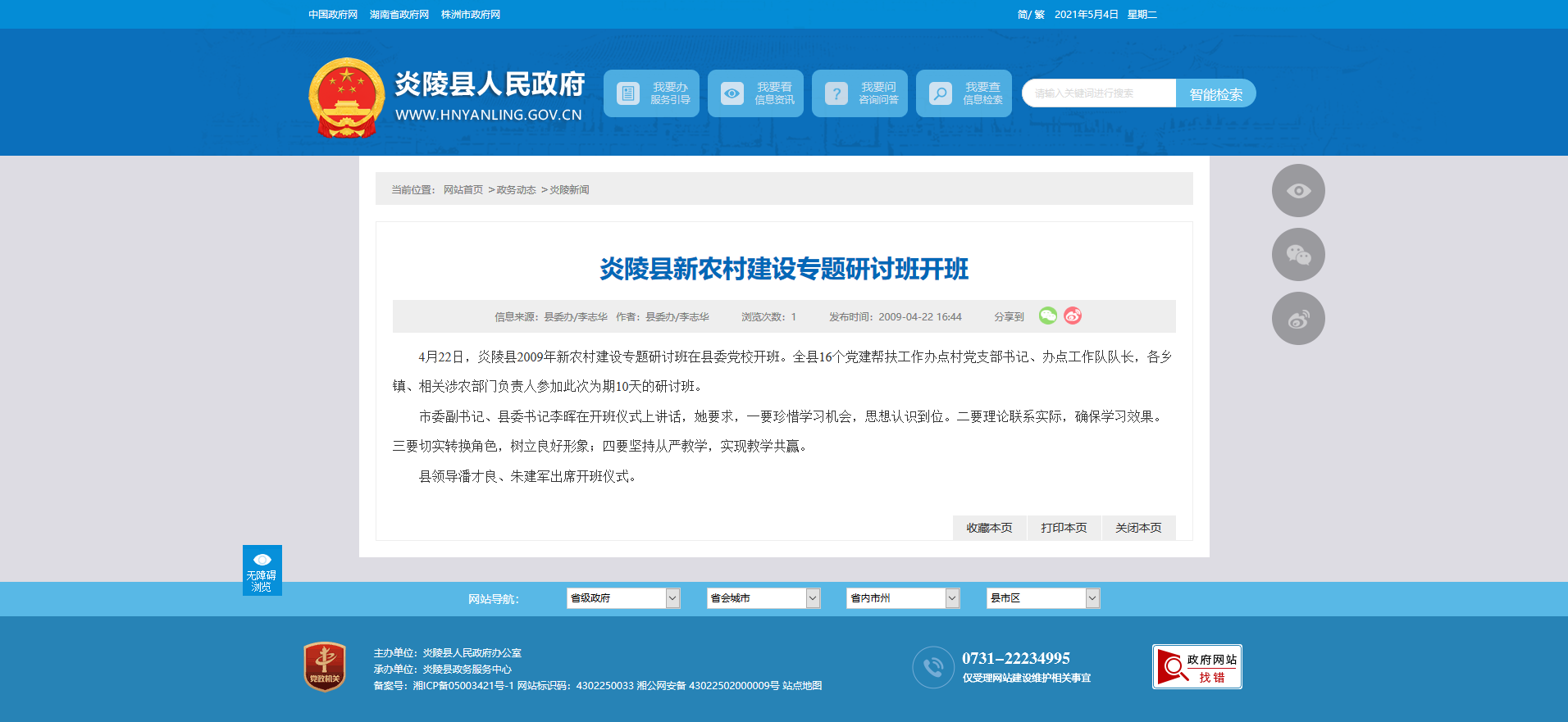1568x722 pixels.
Task: Click the red Weibo share icon
Action: point(1073,316)
